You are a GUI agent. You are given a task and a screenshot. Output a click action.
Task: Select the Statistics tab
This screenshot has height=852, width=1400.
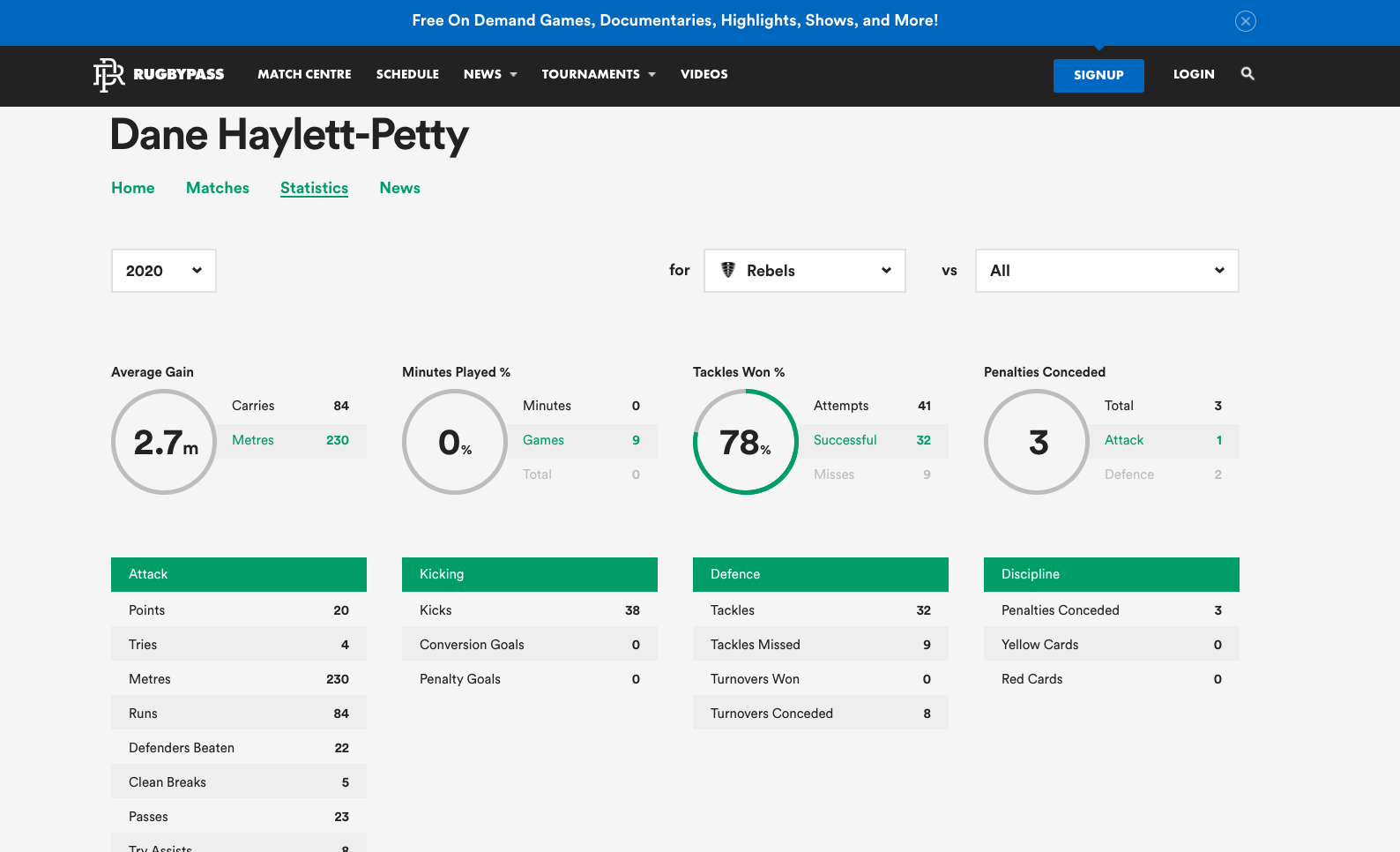point(314,188)
